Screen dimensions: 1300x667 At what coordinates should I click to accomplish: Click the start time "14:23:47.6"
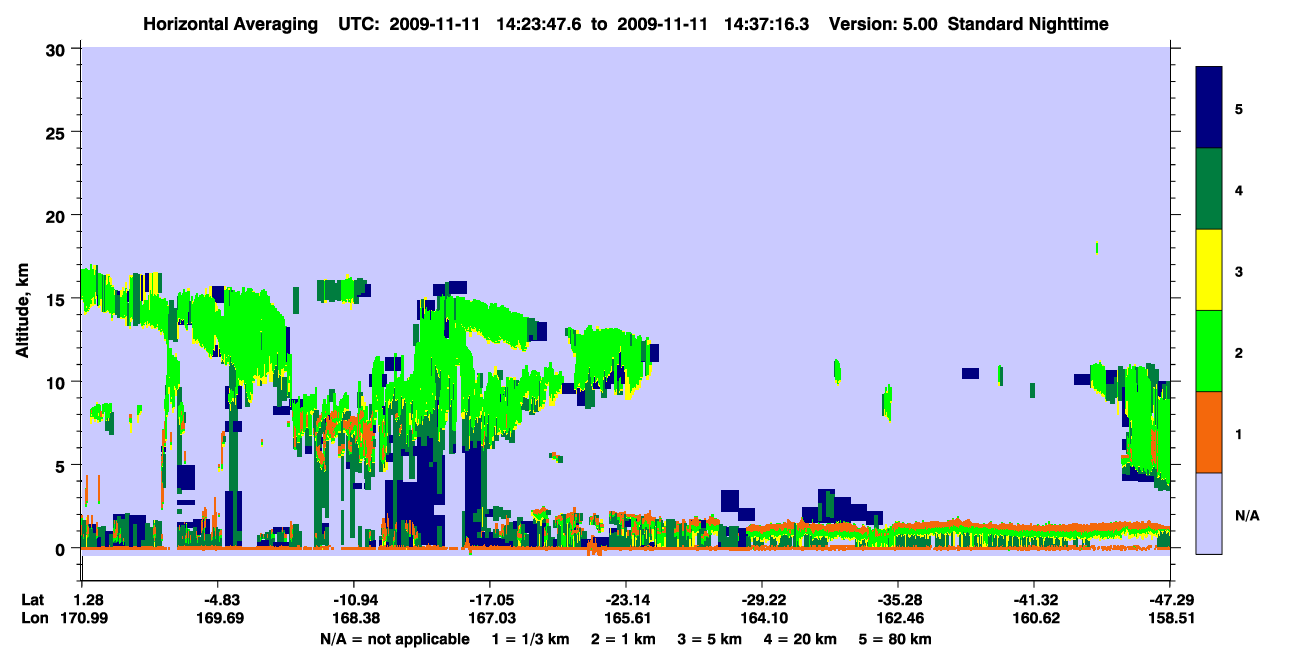click(x=537, y=23)
